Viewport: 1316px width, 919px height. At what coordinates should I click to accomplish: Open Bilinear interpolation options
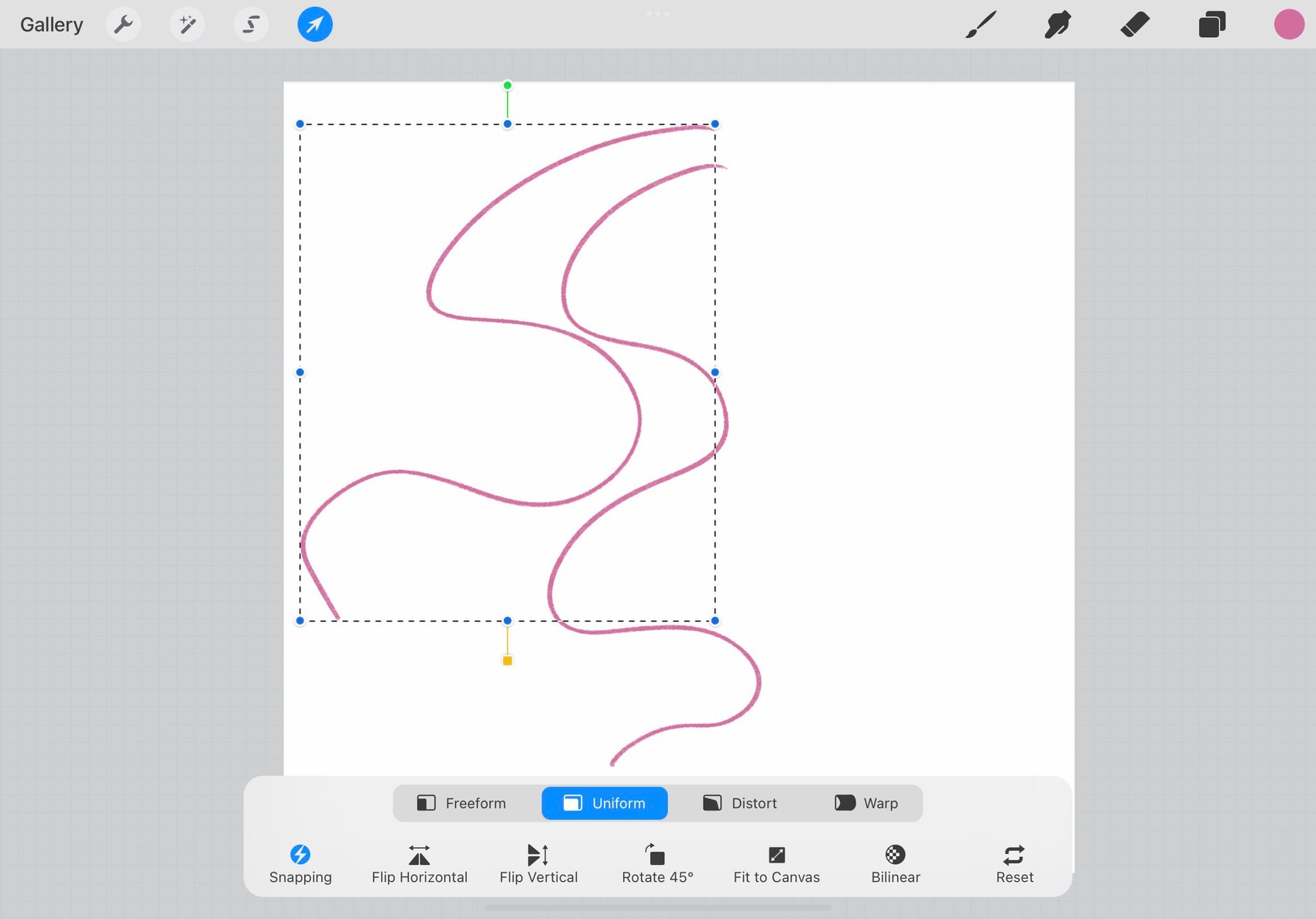tap(896, 864)
